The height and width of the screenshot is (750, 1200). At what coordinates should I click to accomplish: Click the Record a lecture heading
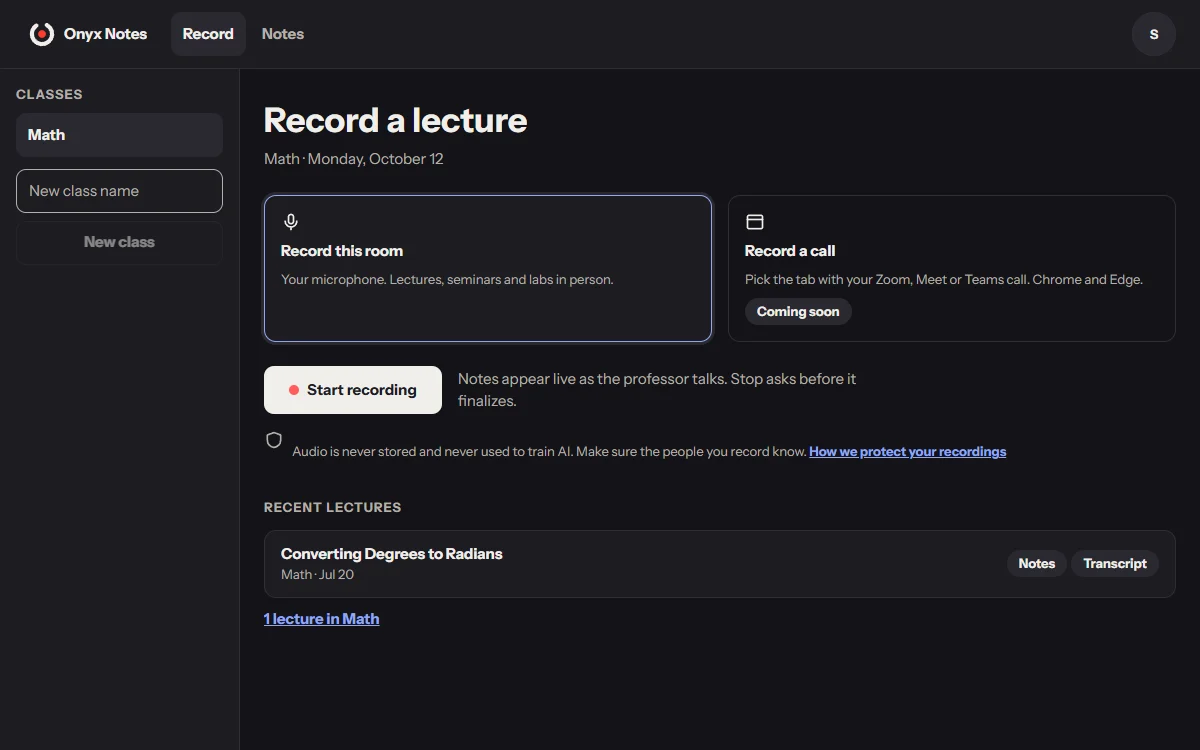[x=395, y=120]
